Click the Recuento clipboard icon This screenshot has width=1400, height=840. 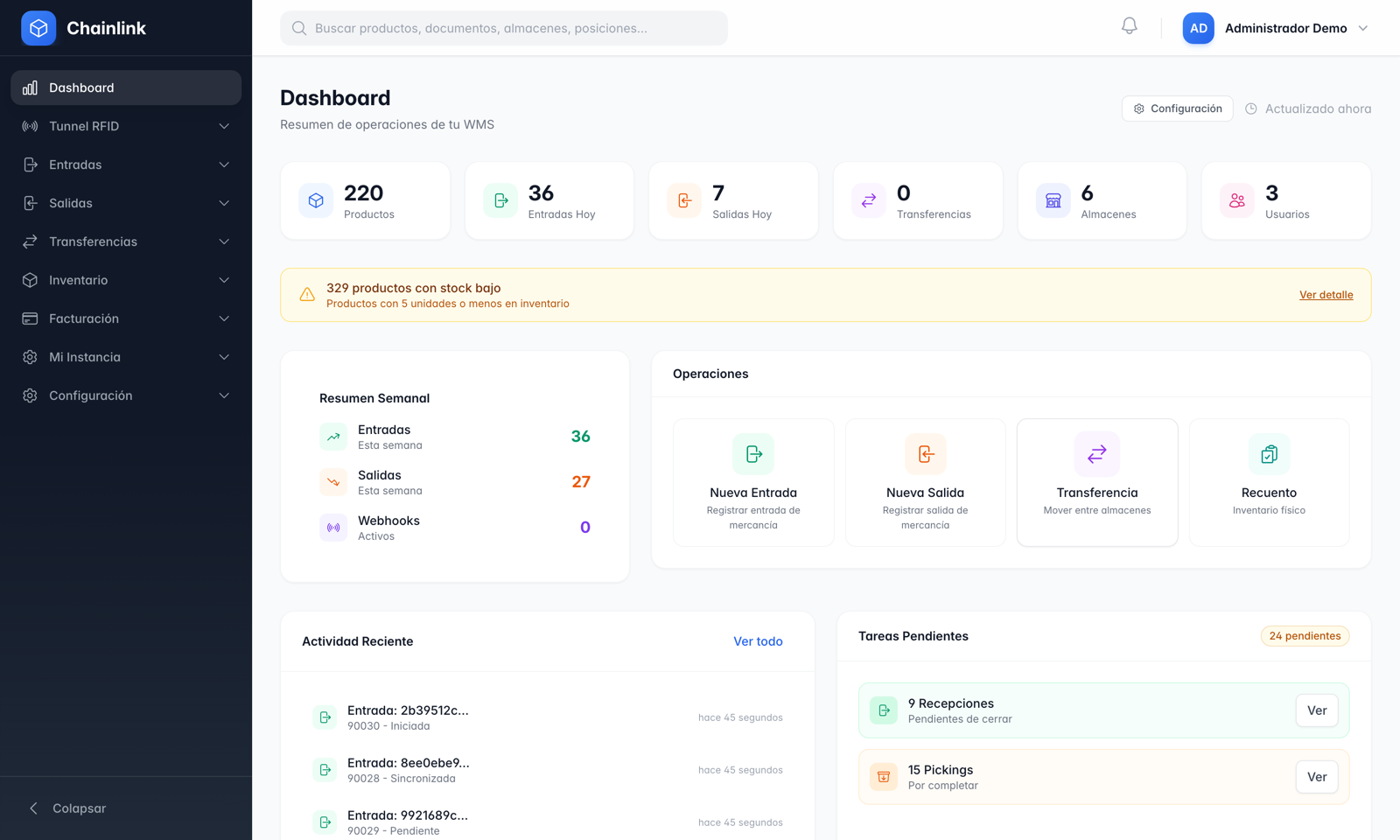[x=1270, y=454]
